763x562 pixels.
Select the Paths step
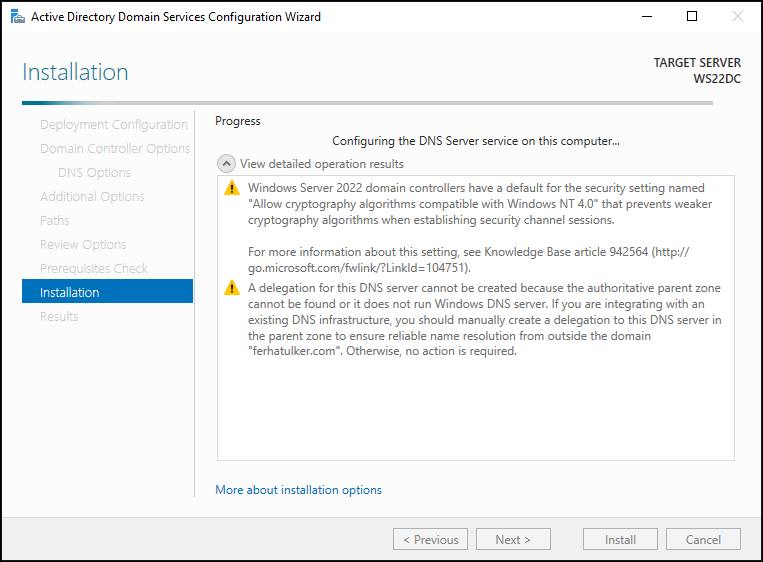[54, 220]
